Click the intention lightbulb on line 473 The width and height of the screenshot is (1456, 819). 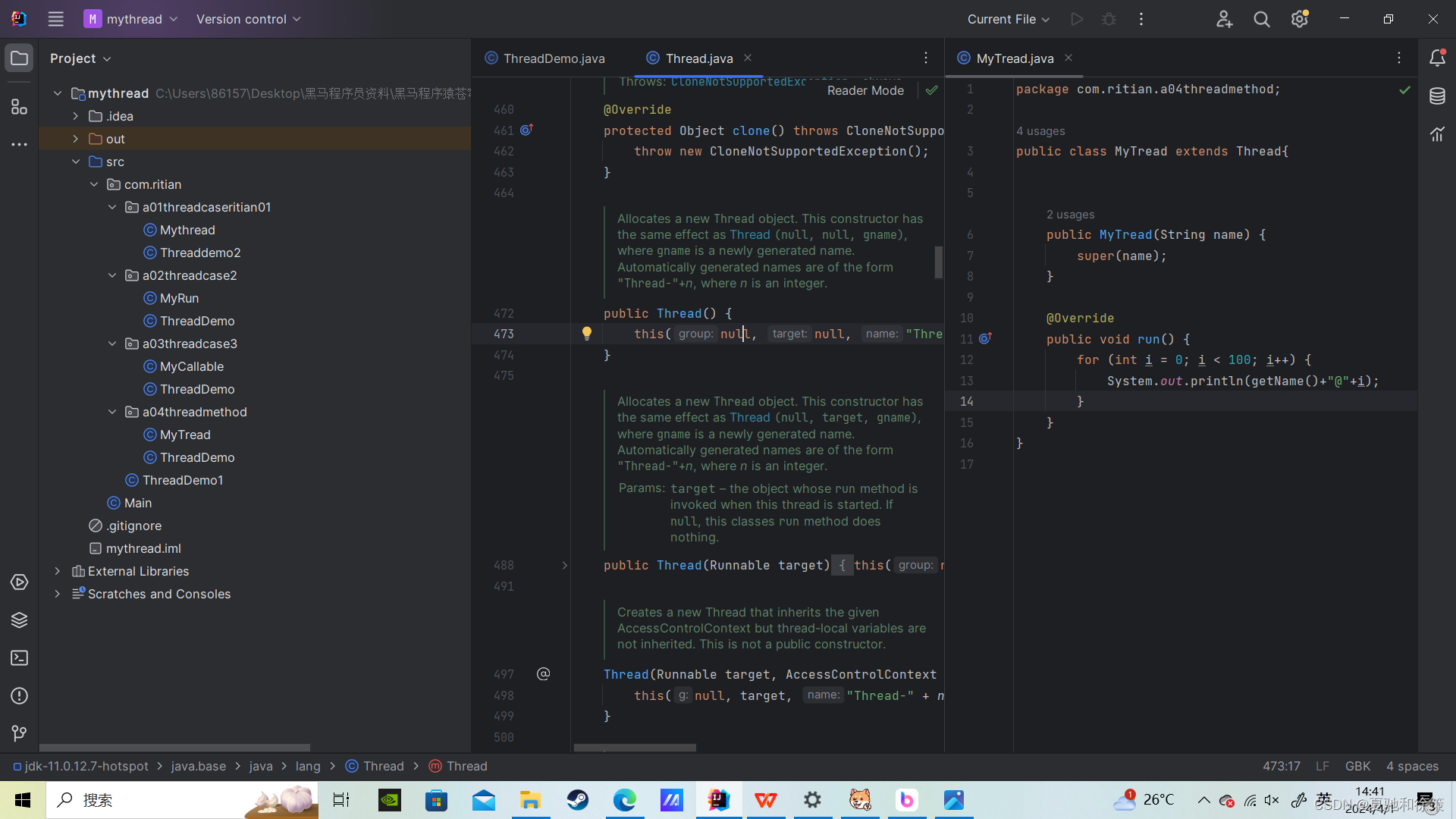pos(586,334)
